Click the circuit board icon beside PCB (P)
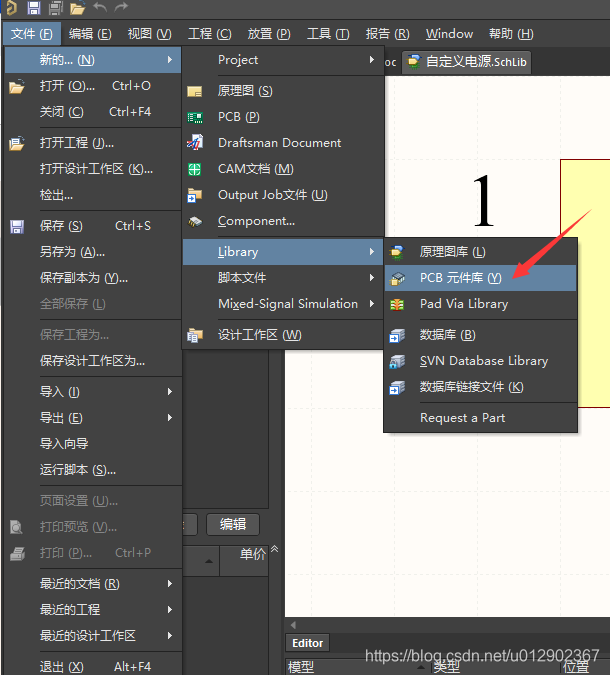The width and height of the screenshot is (610, 675). [195, 118]
